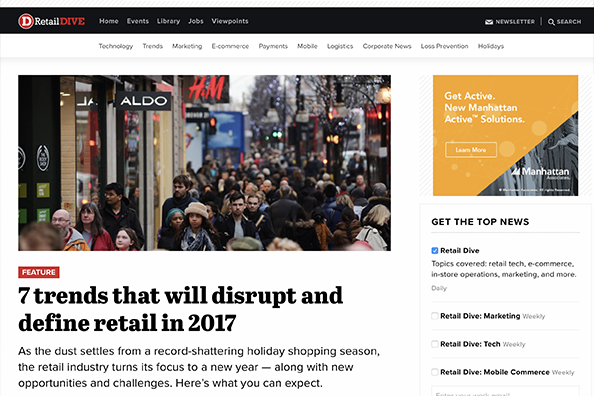Select the E-commerce topic
The width and height of the screenshot is (594, 396).
(230, 46)
